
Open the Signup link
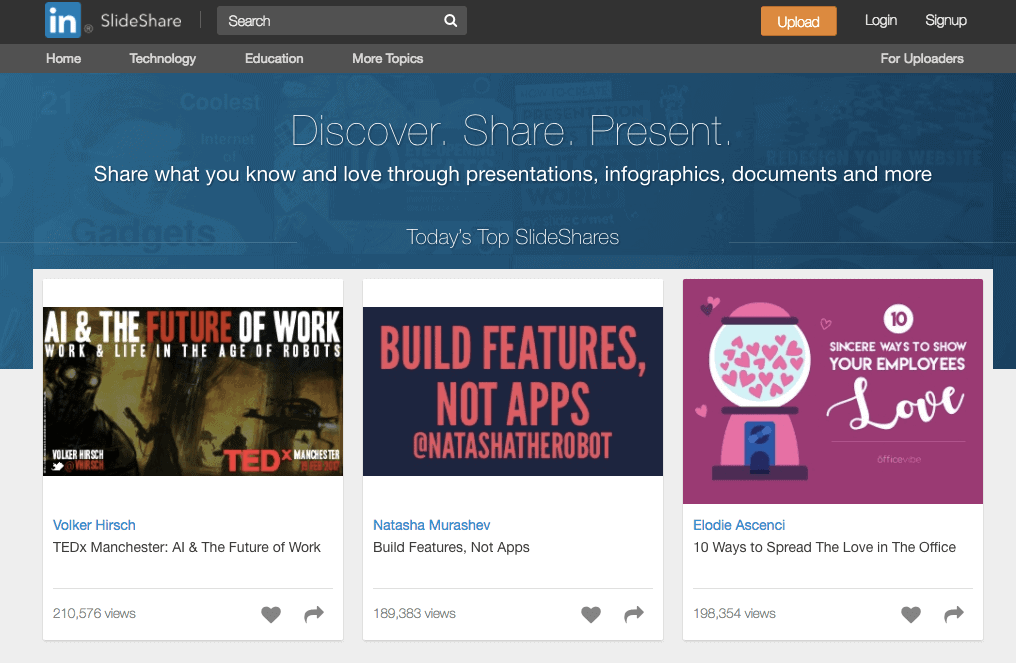[946, 21]
